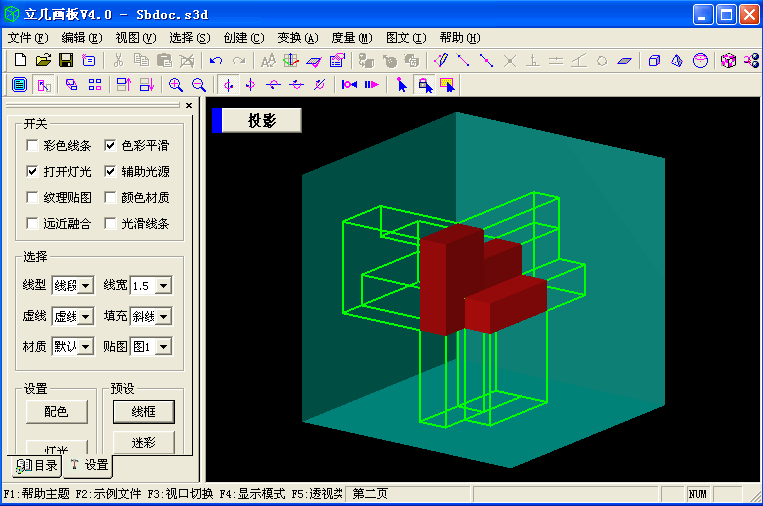Click the toggle-side-panel list icon
This screenshot has height=506, width=763.
click(19, 85)
